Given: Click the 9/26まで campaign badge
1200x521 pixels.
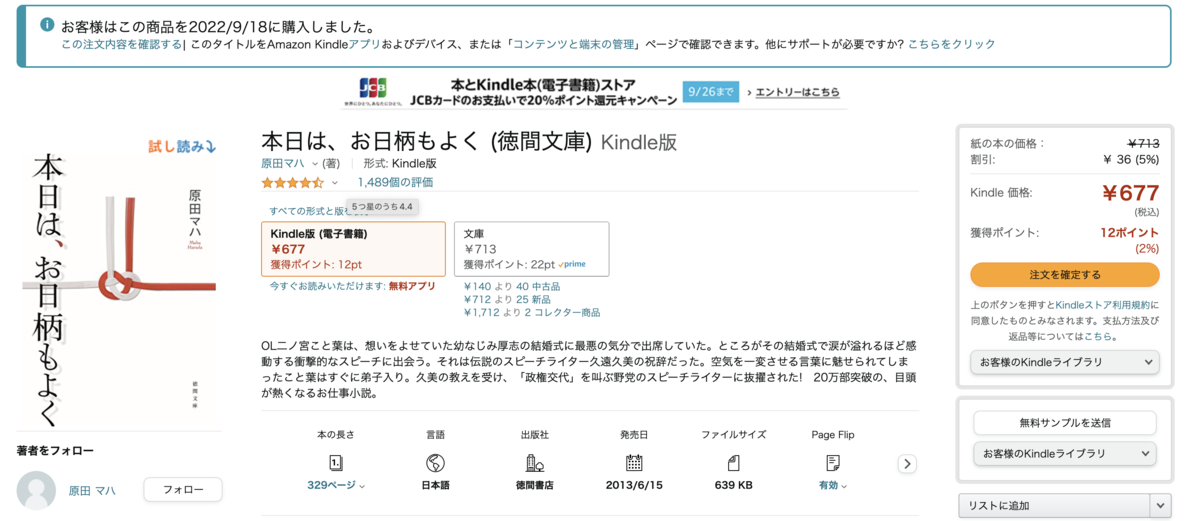Looking at the screenshot, I should pyautogui.click(x=710, y=92).
